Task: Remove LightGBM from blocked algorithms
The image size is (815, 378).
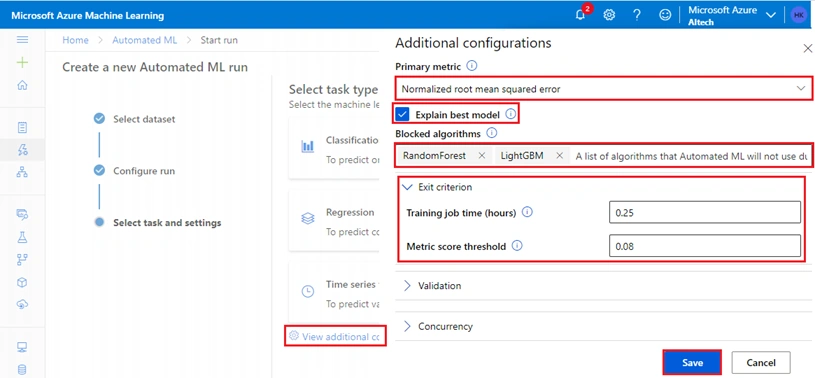Action: (559, 155)
